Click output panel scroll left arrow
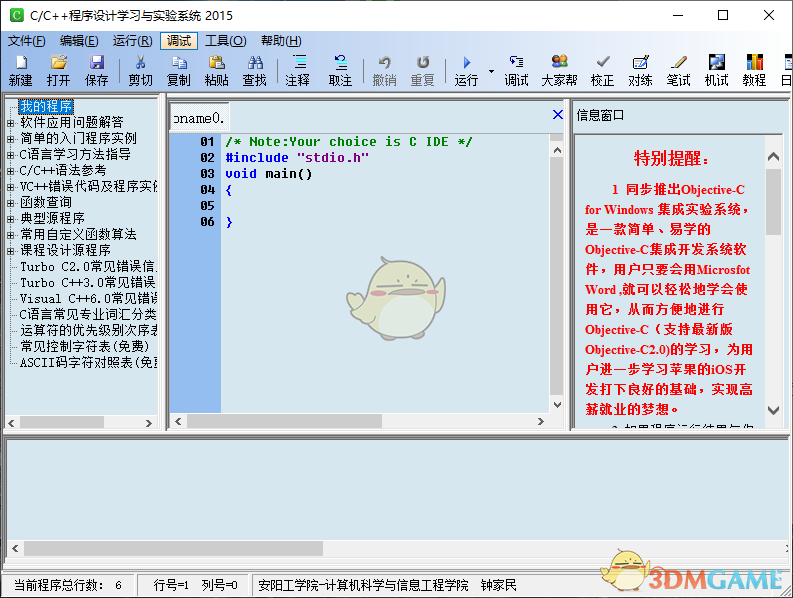 (15, 548)
